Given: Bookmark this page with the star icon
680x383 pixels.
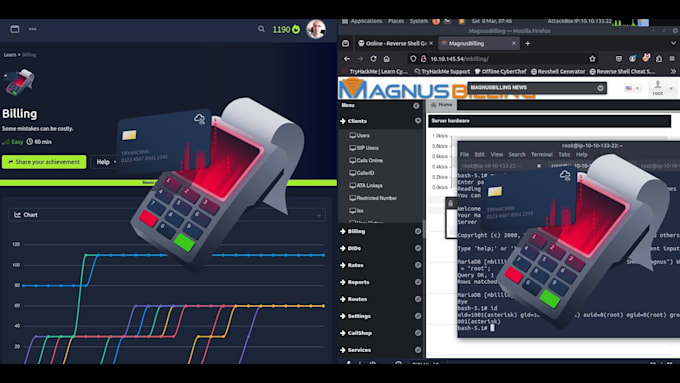Looking at the screenshot, I should (592, 59).
